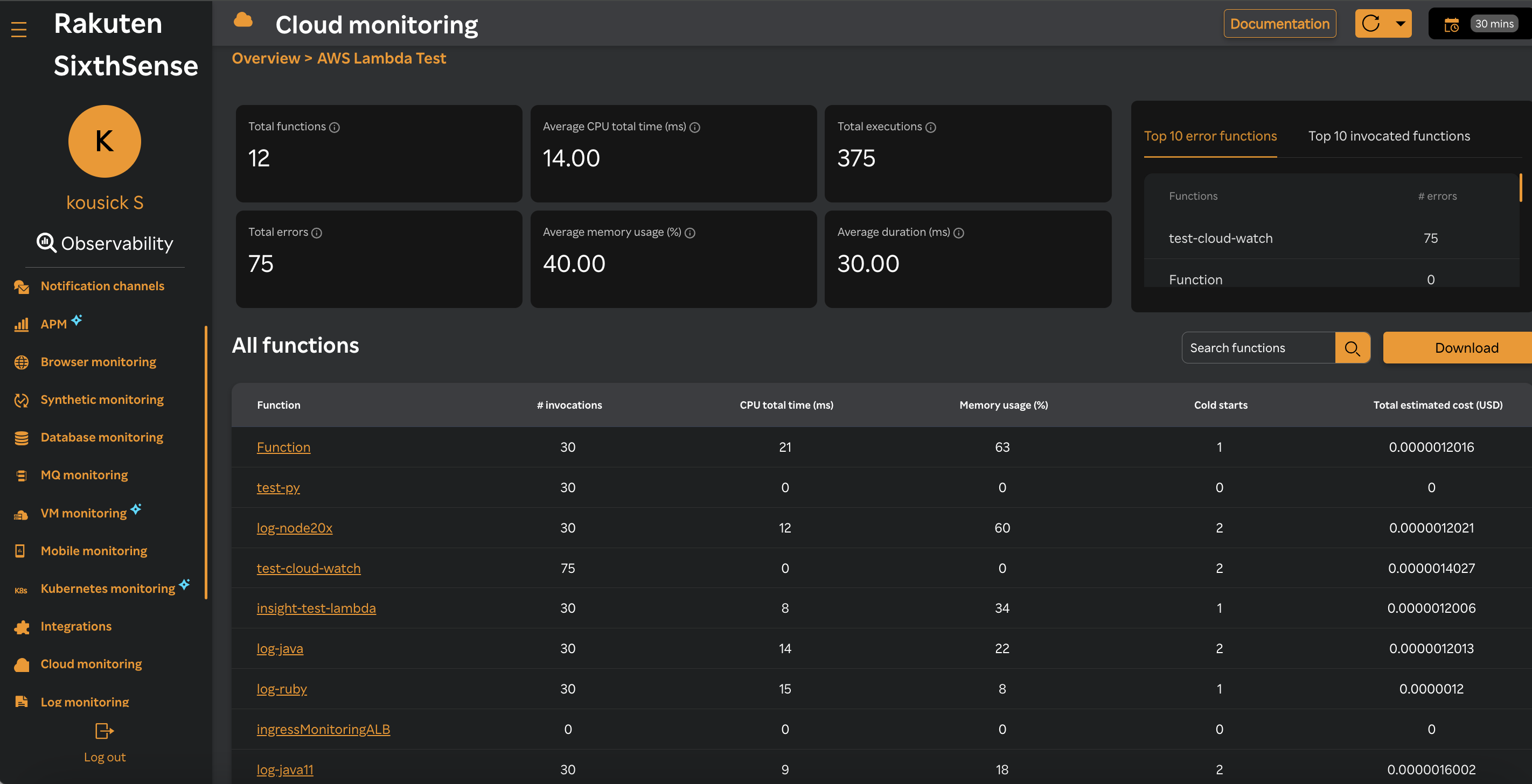This screenshot has height=784, width=1532.
Task: Click the '# invocations' column header
Action: [x=568, y=405]
